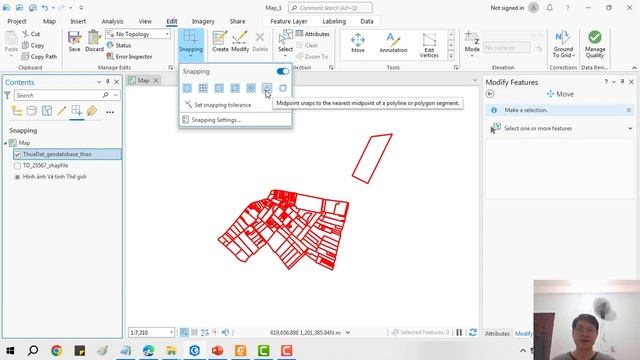This screenshot has width=640, height=360.
Task: Click Save edits icon in Manage Edits
Action: click(74, 41)
